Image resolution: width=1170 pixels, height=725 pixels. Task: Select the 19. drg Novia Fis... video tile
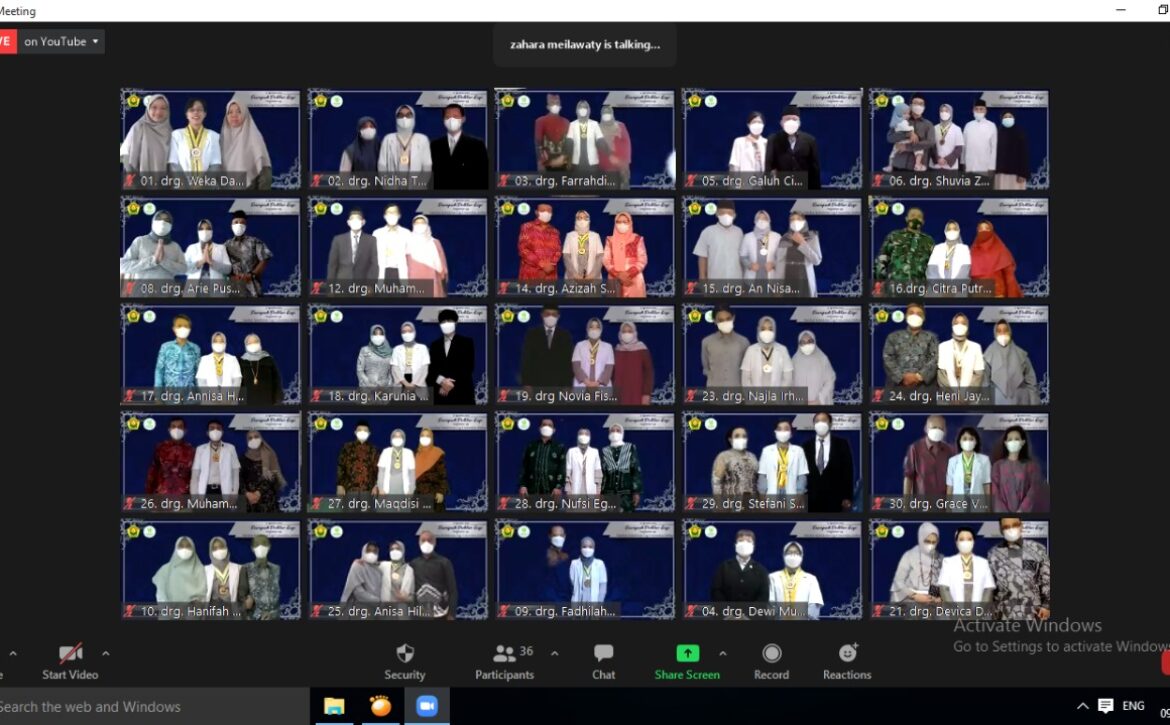click(x=585, y=355)
